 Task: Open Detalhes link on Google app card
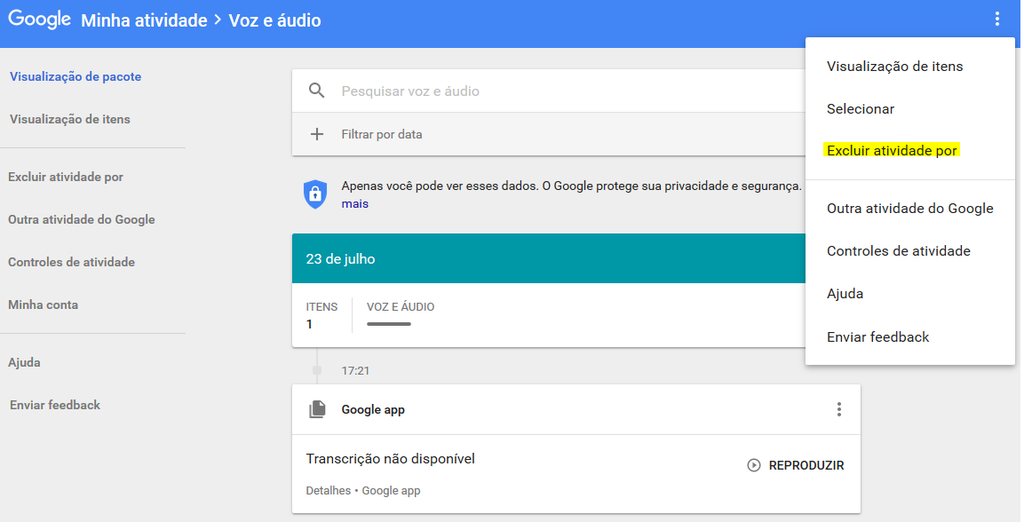point(328,491)
